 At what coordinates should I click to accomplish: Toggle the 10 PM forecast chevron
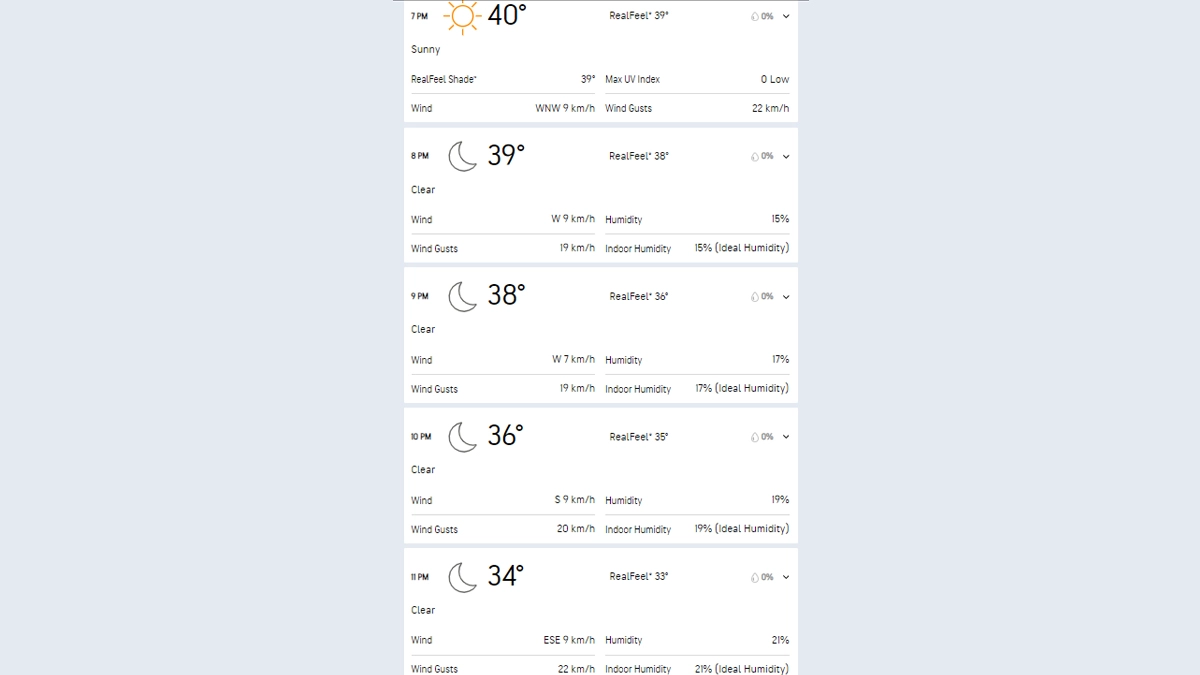point(786,437)
